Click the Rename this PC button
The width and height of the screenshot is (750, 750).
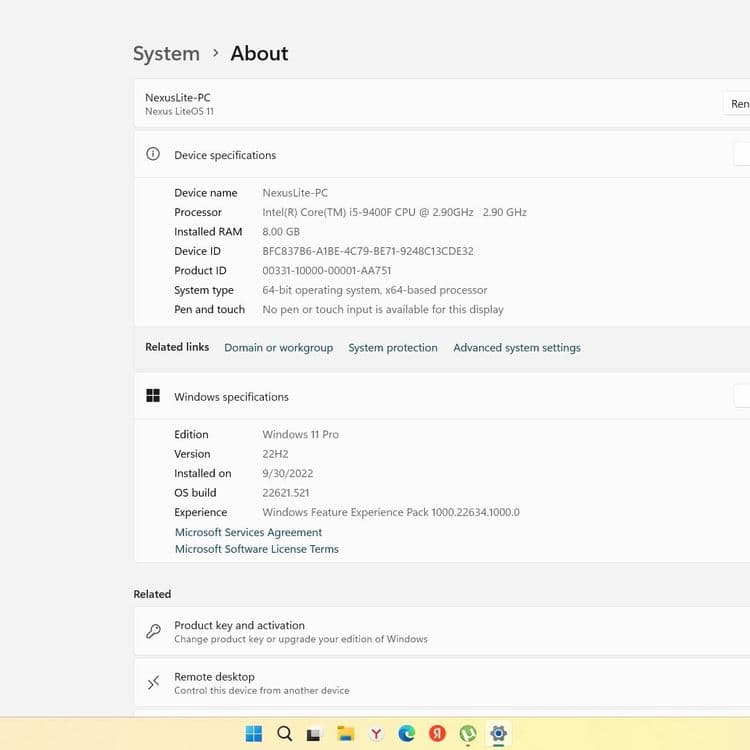click(737, 104)
